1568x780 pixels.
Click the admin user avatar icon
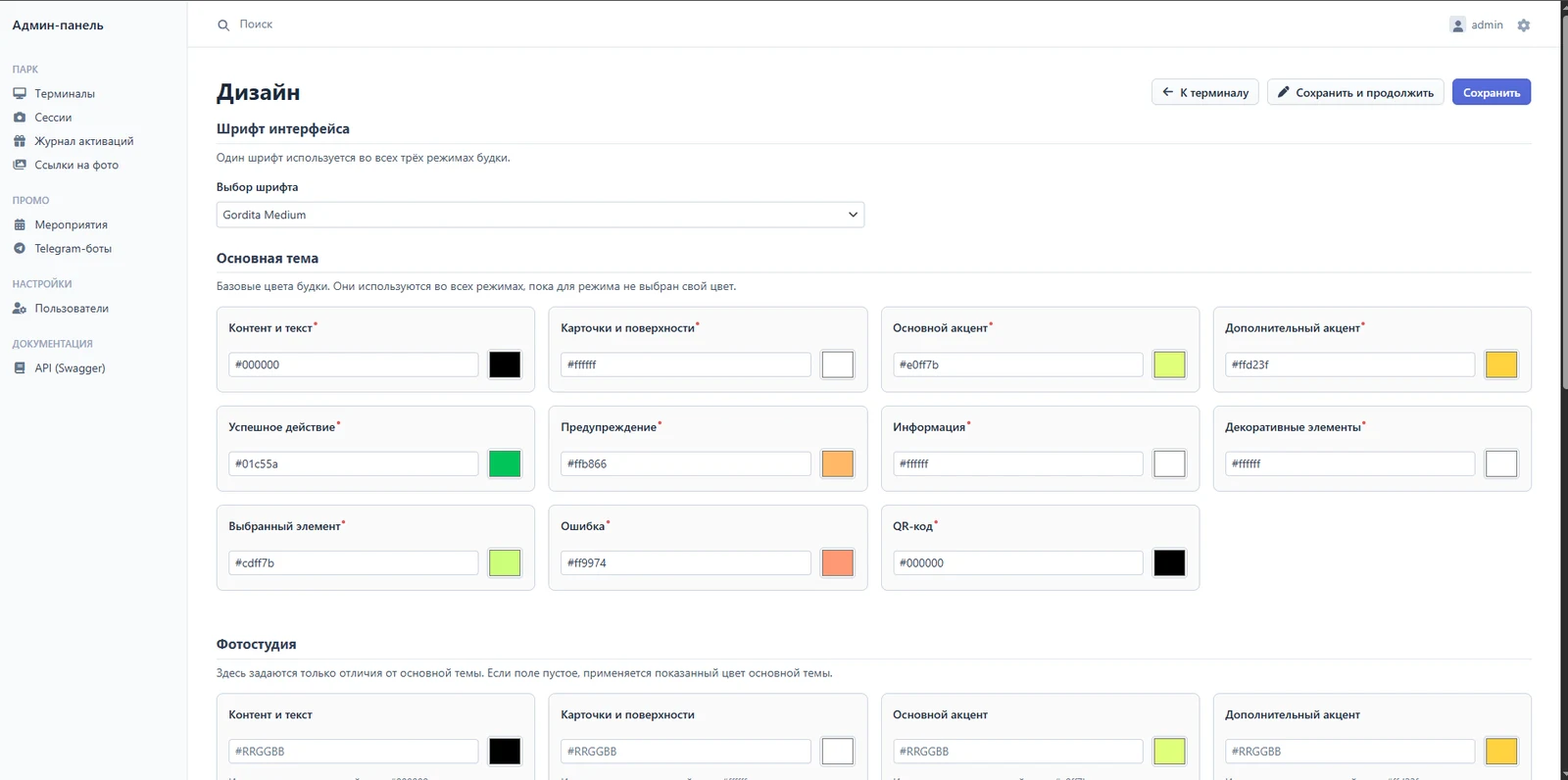click(x=1457, y=24)
